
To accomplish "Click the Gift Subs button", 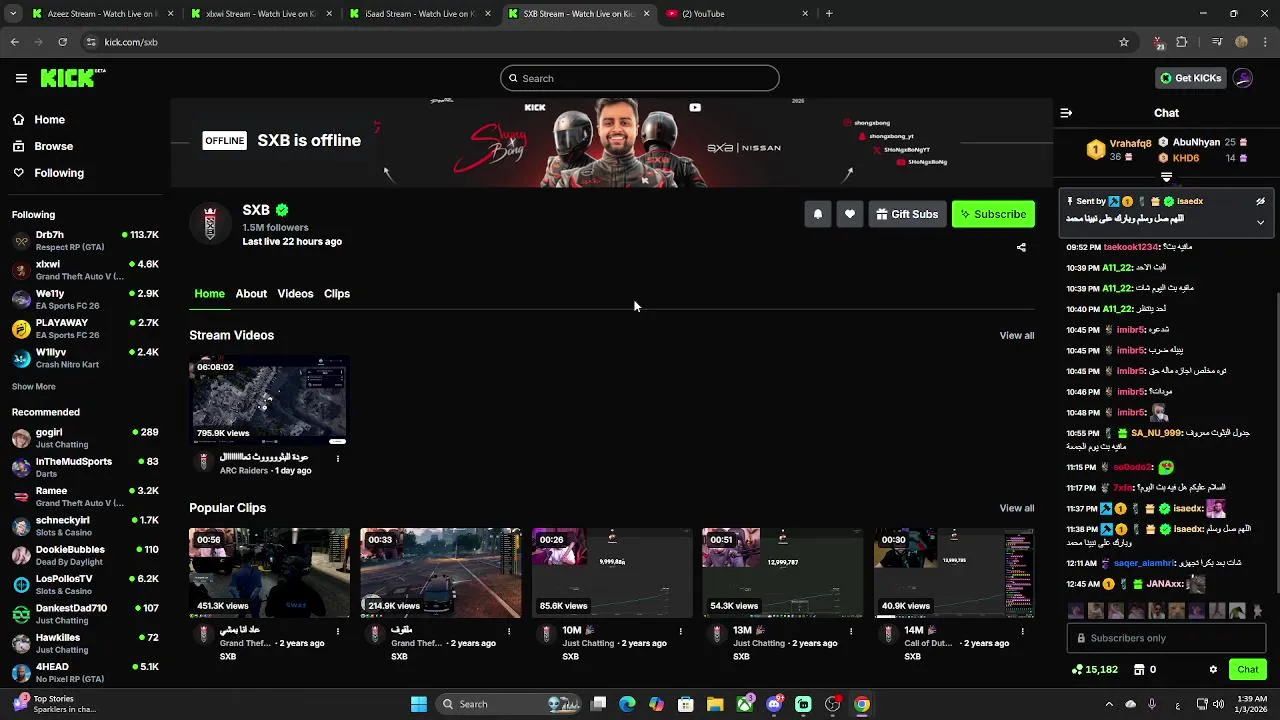I will pos(907,214).
